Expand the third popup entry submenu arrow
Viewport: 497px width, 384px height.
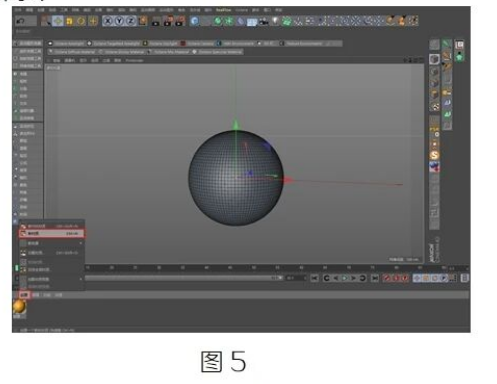tap(81, 243)
